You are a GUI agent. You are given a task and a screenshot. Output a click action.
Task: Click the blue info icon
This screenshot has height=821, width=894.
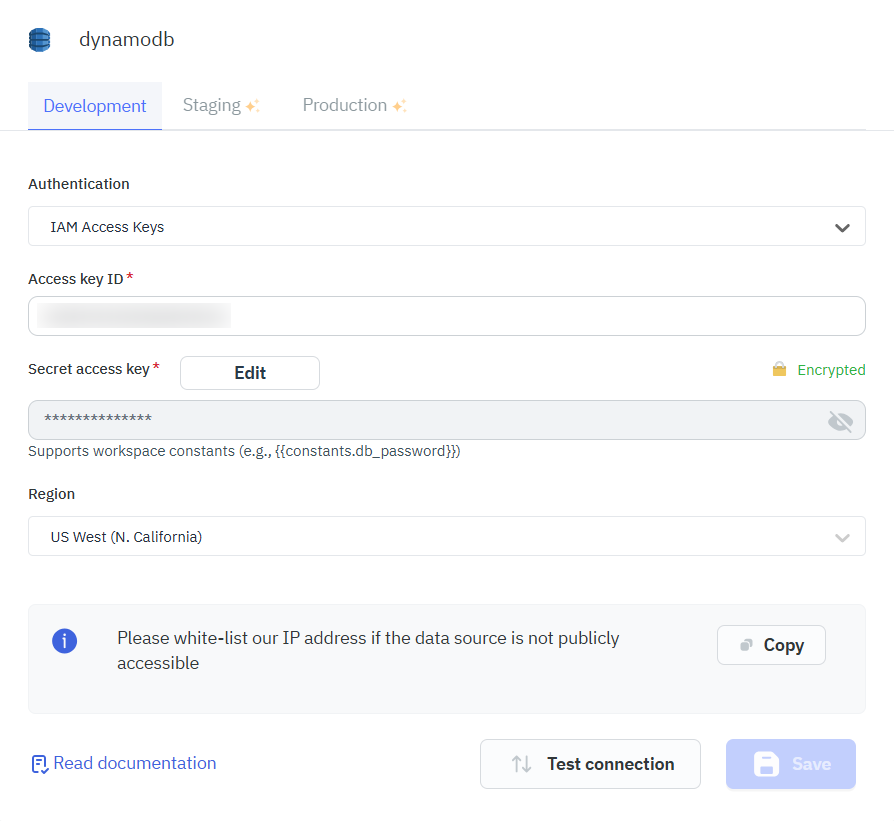pos(64,641)
